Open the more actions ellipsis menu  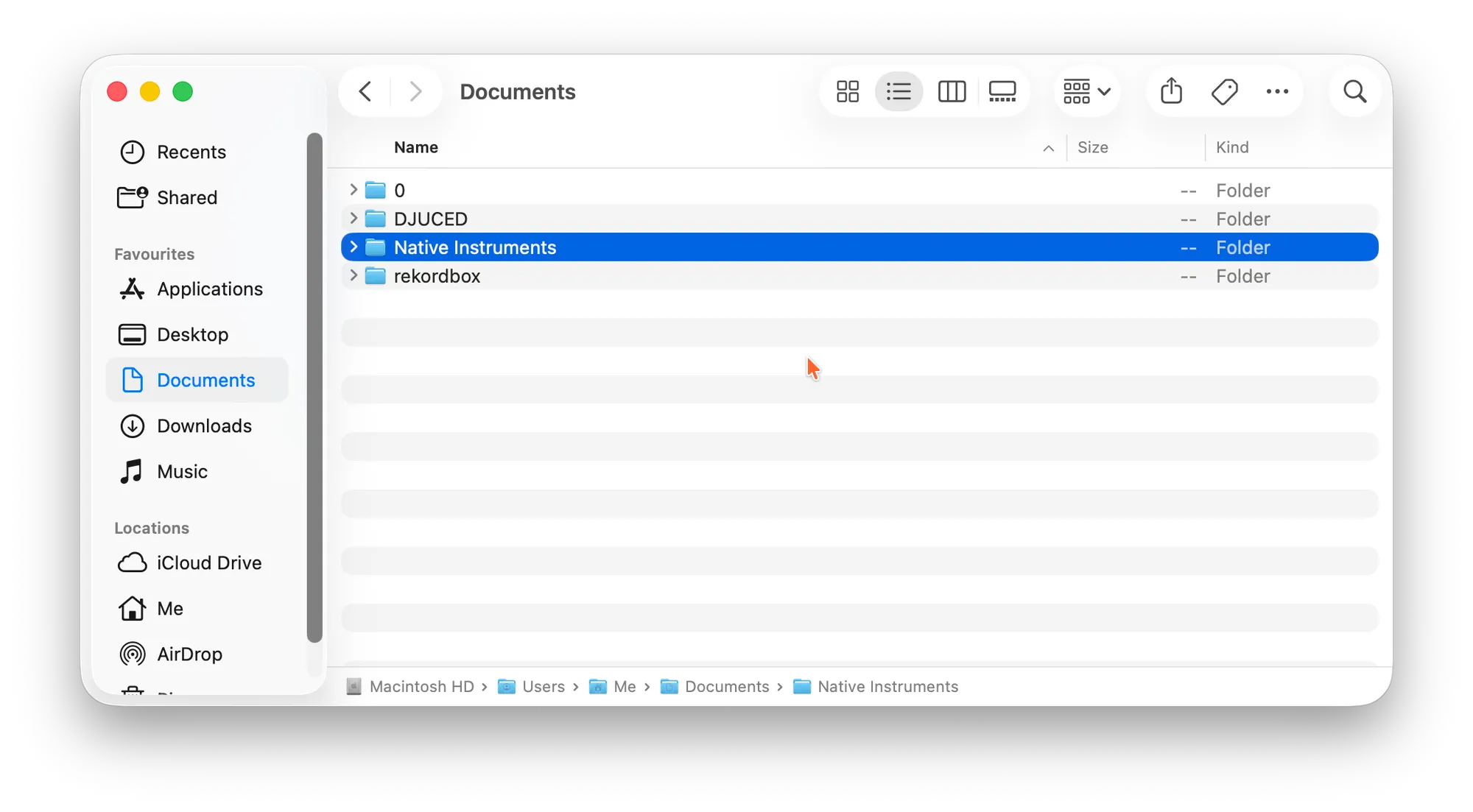1277,92
